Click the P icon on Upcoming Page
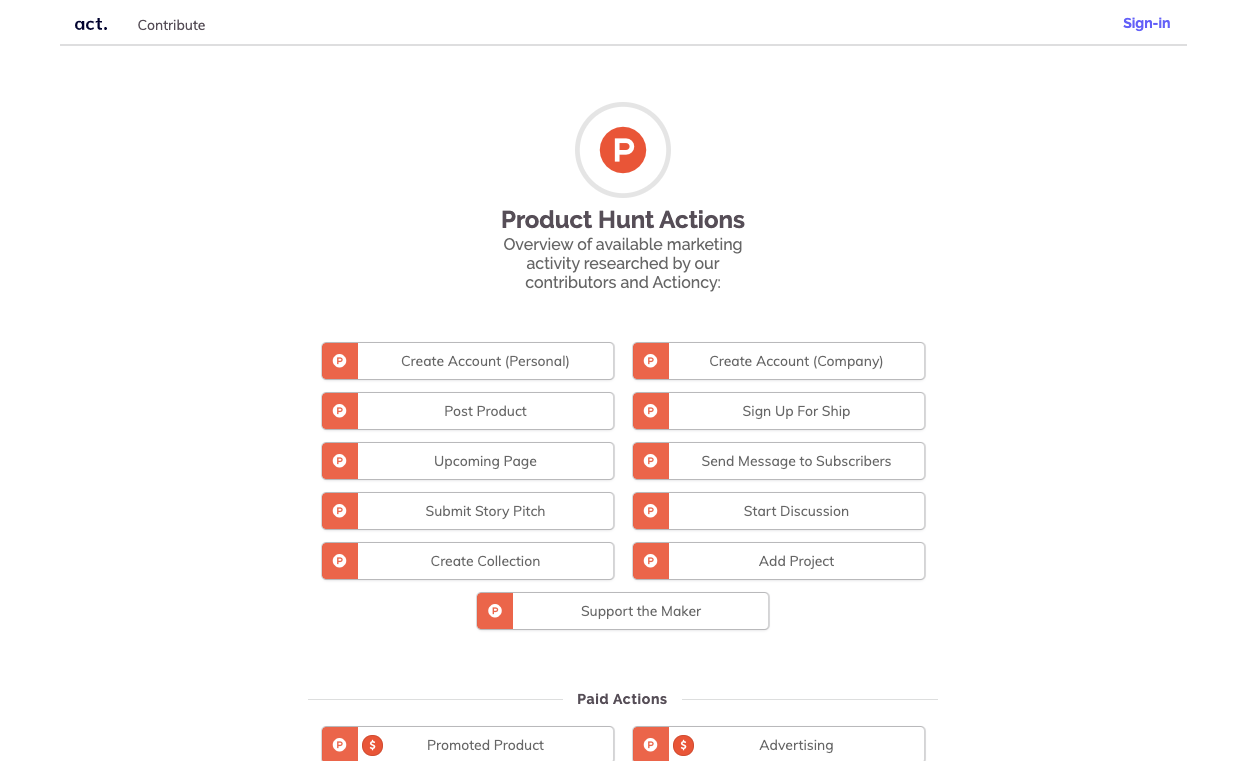This screenshot has width=1250, height=761. click(339, 461)
